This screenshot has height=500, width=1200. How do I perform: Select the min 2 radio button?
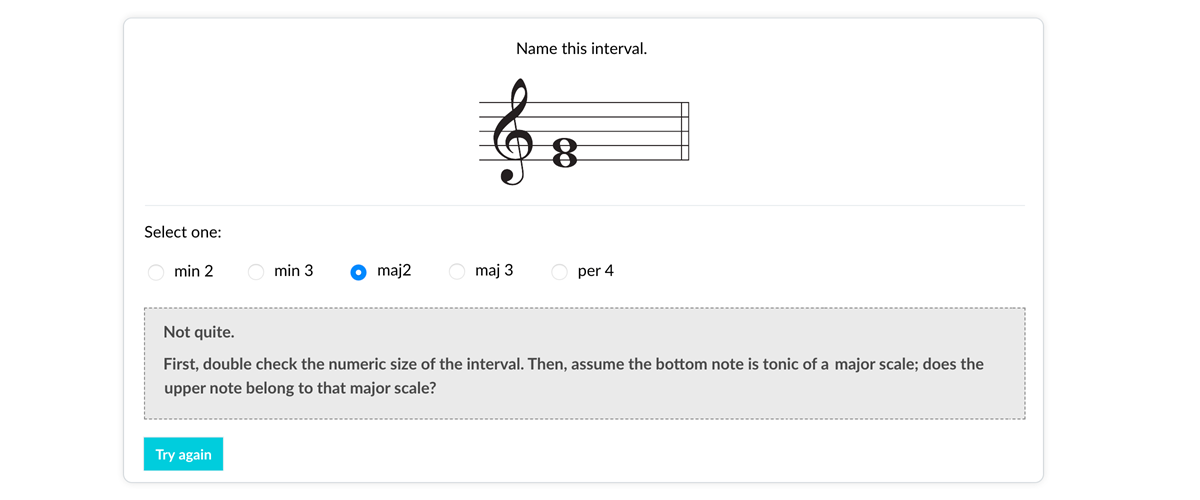[156, 272]
